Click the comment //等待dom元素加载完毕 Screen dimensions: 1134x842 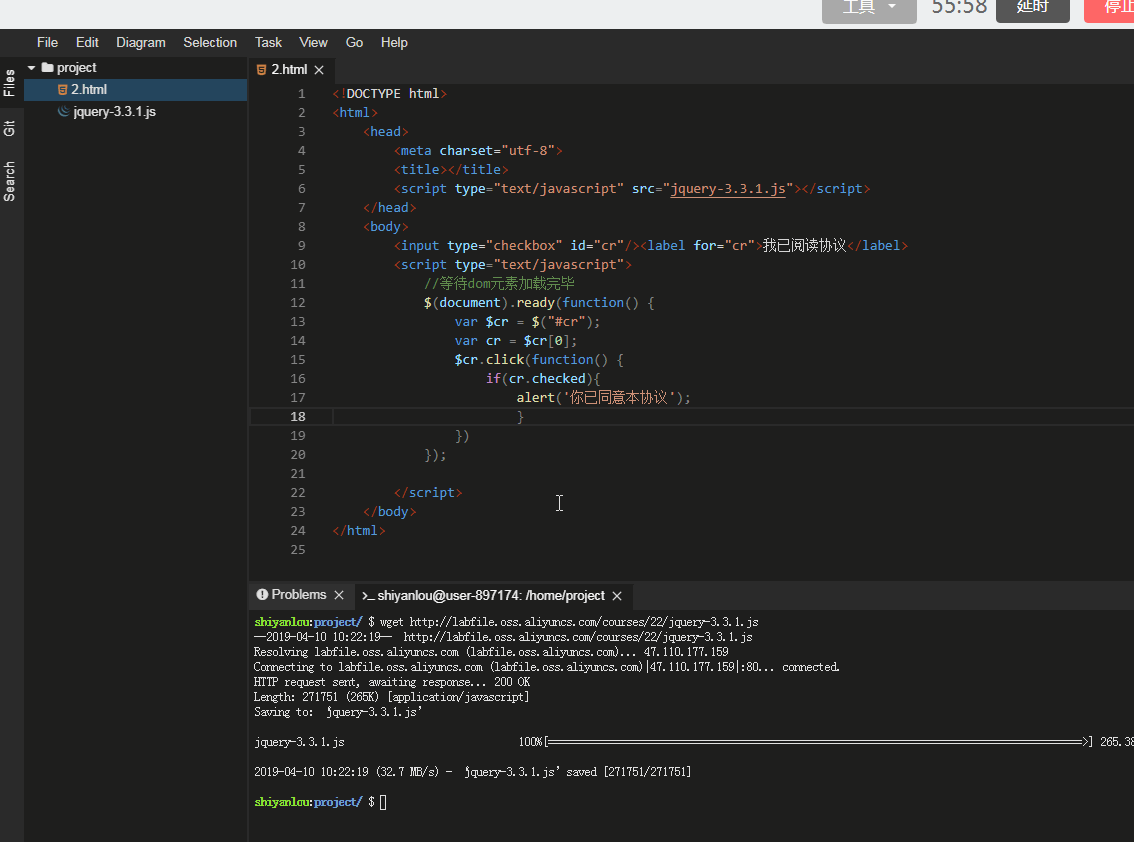(499, 284)
